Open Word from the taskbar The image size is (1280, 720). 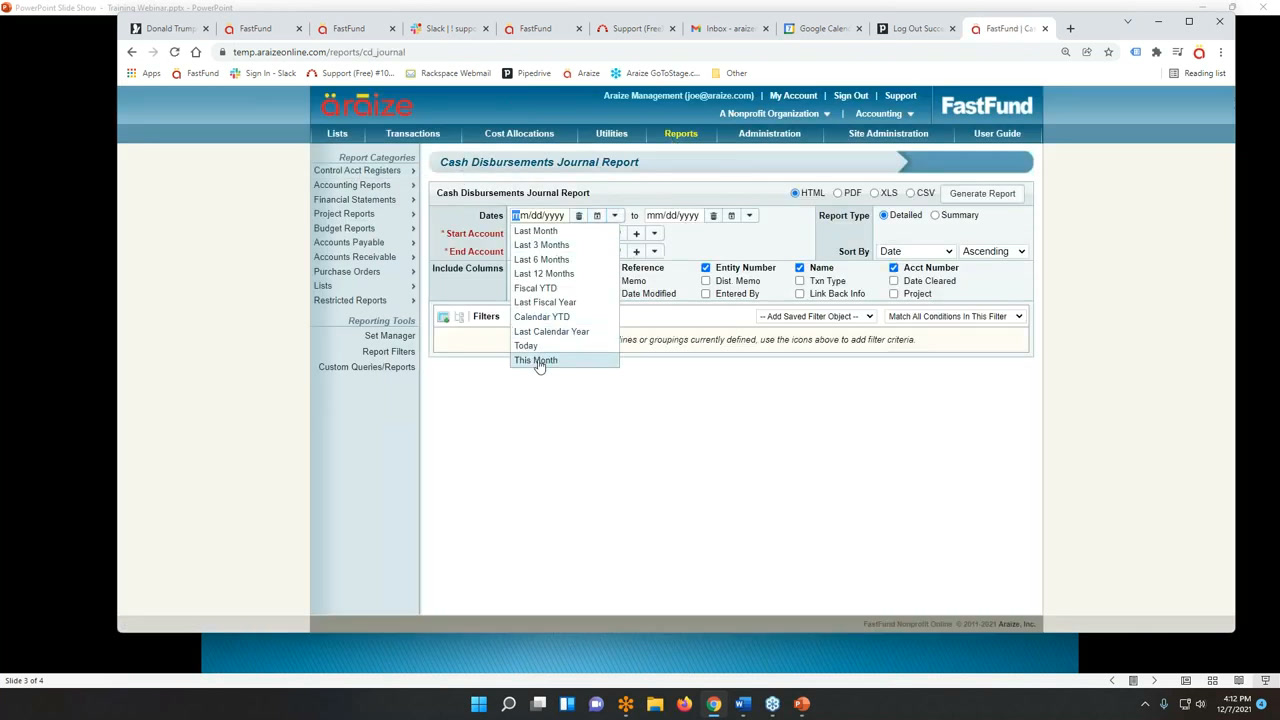[x=743, y=704]
